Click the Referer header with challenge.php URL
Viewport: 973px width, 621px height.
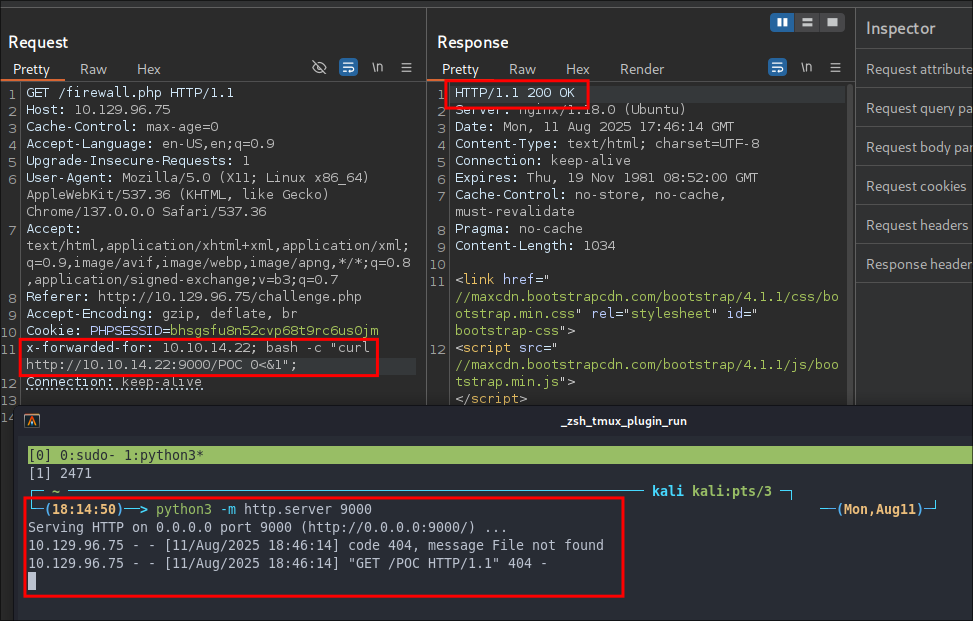tap(194, 297)
